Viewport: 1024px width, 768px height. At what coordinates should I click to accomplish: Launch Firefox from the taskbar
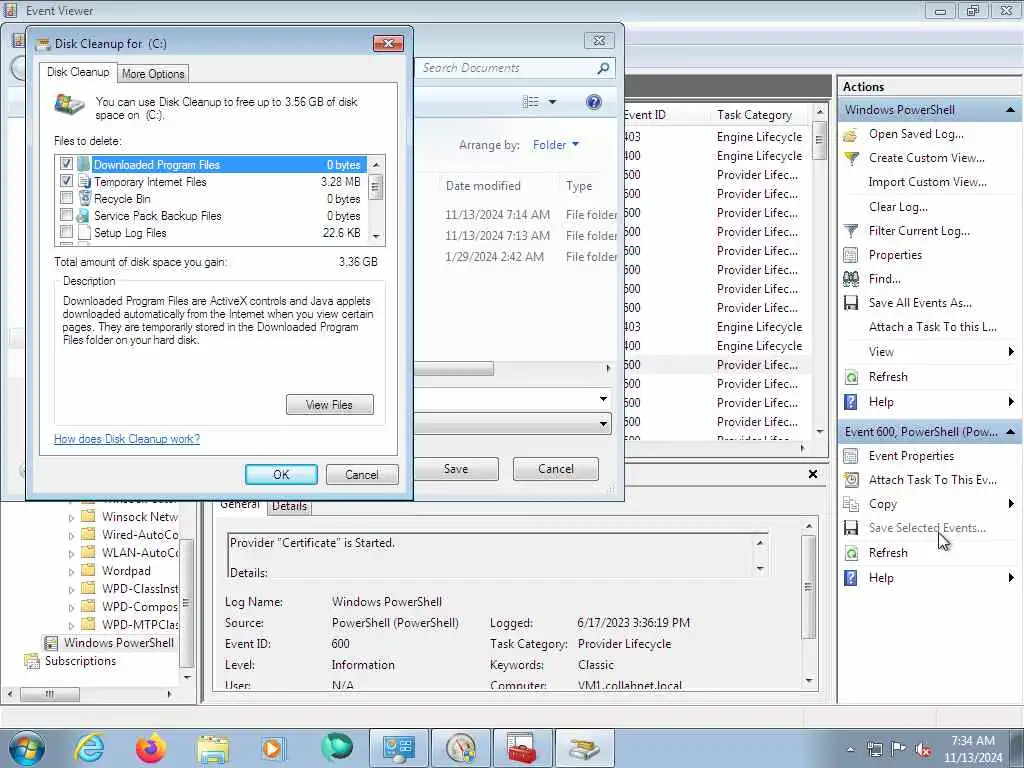click(151, 747)
